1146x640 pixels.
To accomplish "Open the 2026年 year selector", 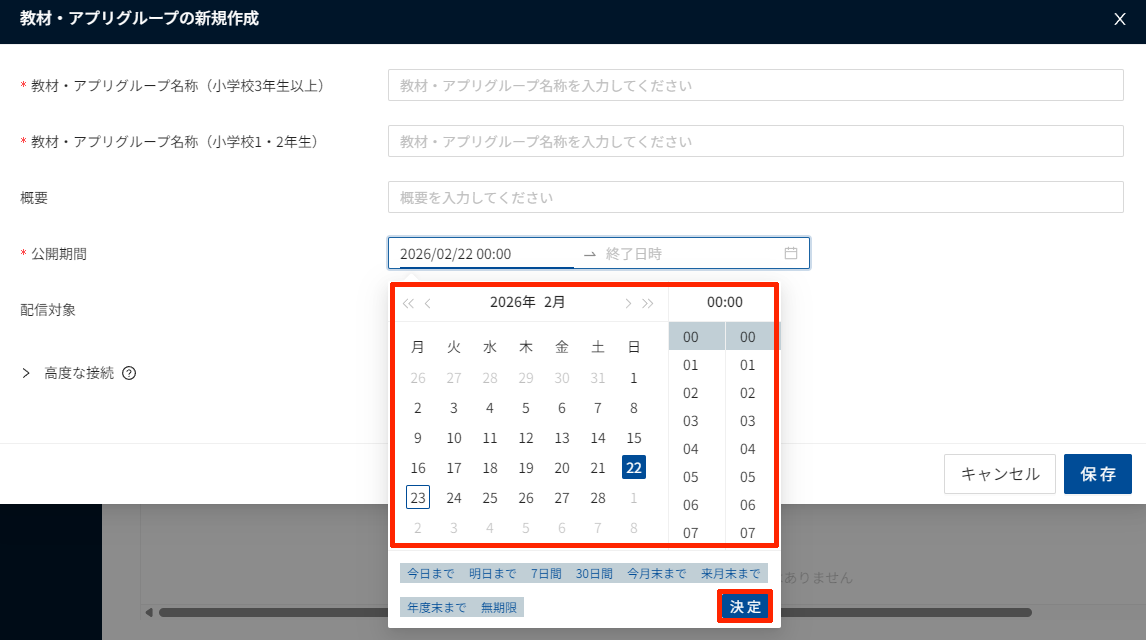I will click(512, 302).
